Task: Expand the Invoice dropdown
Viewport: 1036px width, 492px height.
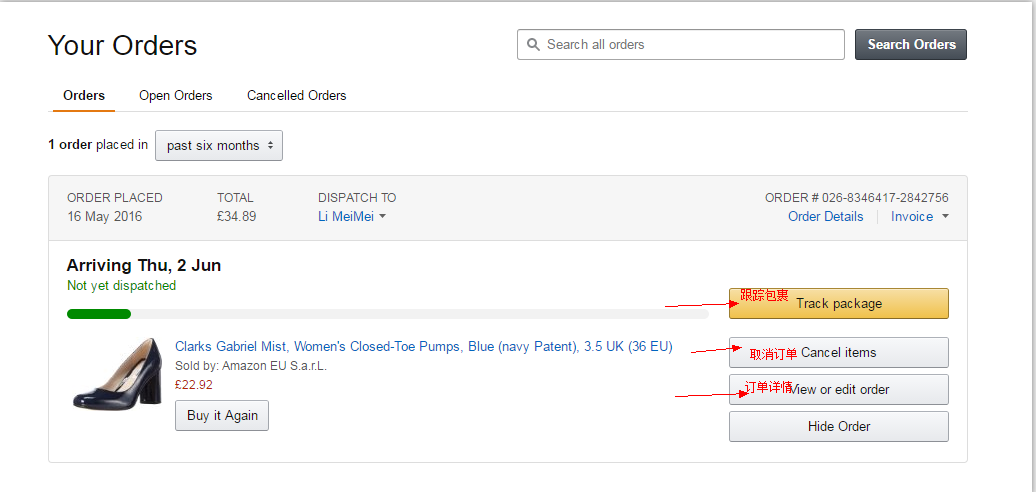Action: coord(919,217)
